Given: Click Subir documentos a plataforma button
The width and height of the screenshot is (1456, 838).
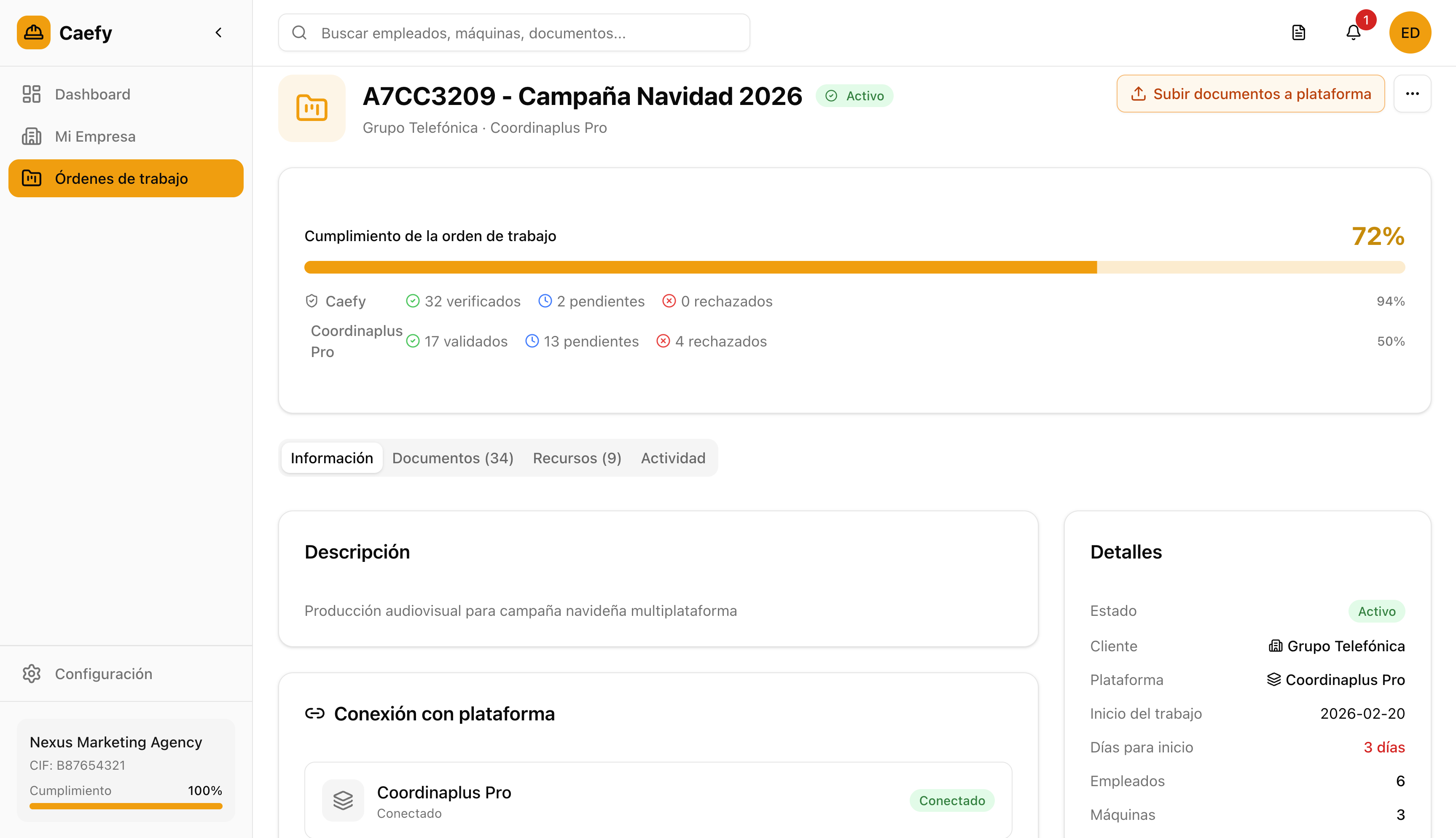Looking at the screenshot, I should (x=1250, y=94).
